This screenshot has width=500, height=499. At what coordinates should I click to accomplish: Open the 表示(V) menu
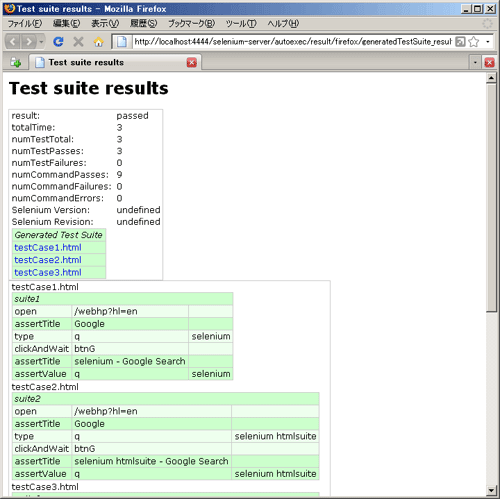pos(105,24)
